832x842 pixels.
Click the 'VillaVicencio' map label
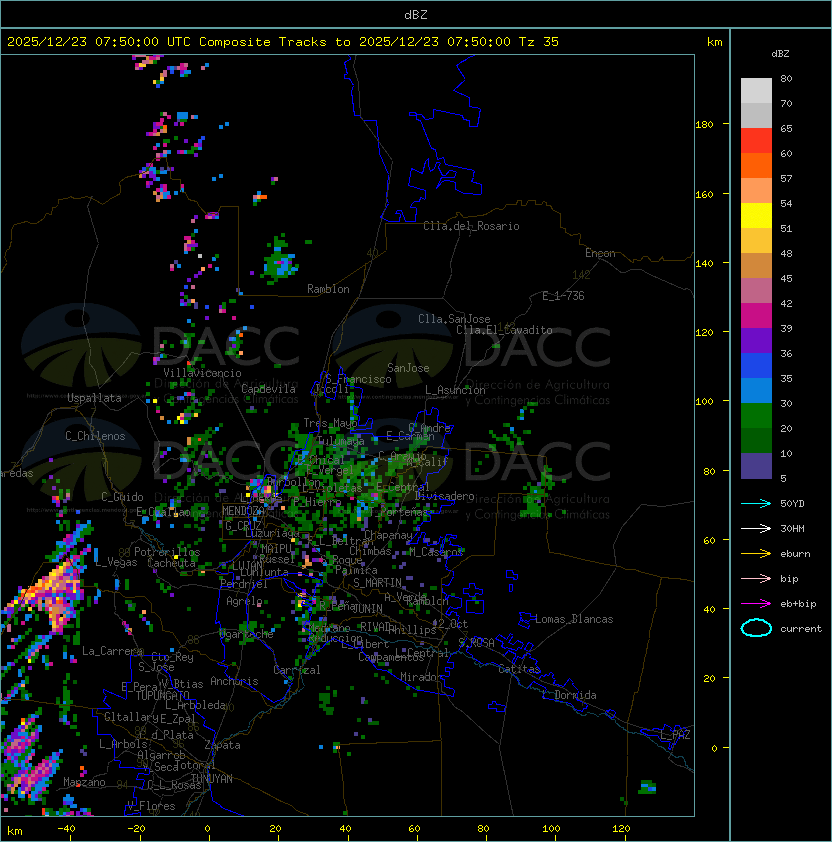click(x=202, y=373)
